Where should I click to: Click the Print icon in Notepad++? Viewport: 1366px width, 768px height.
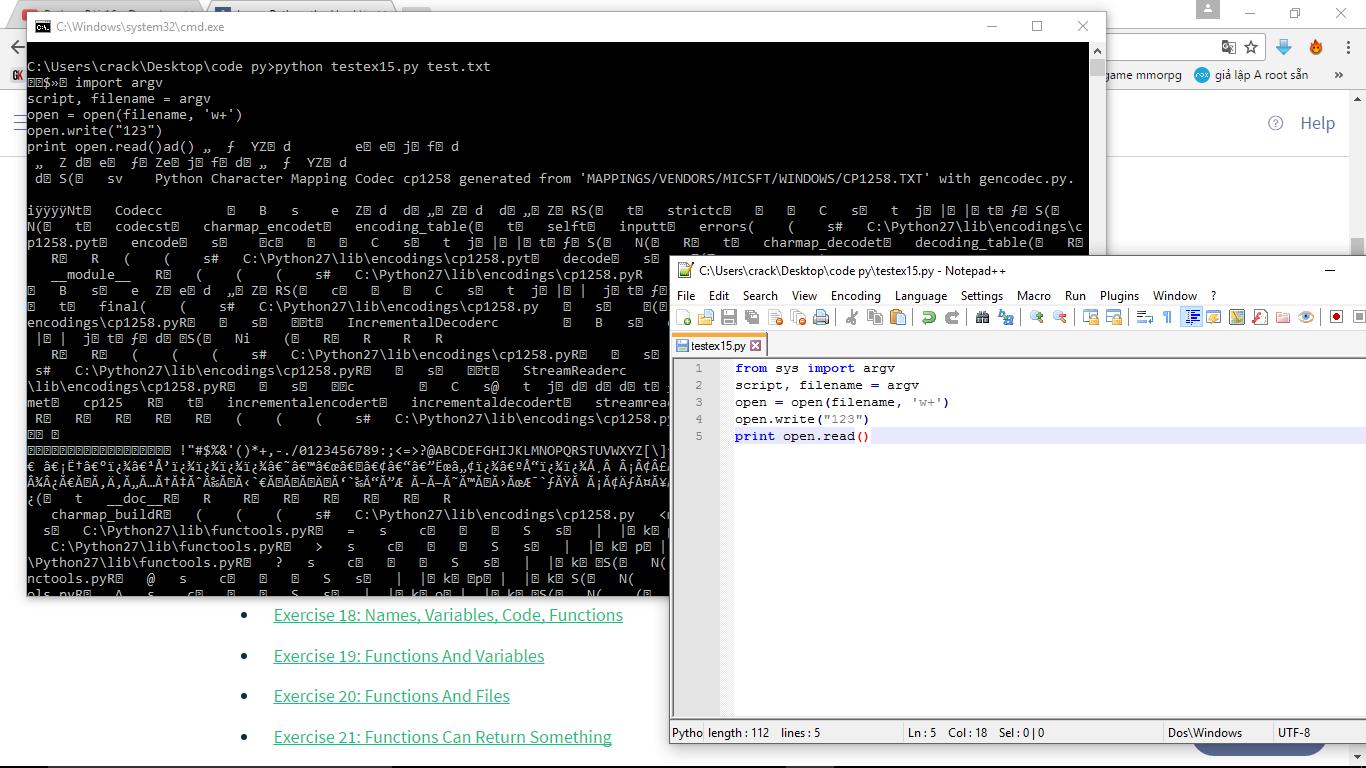pos(820,317)
